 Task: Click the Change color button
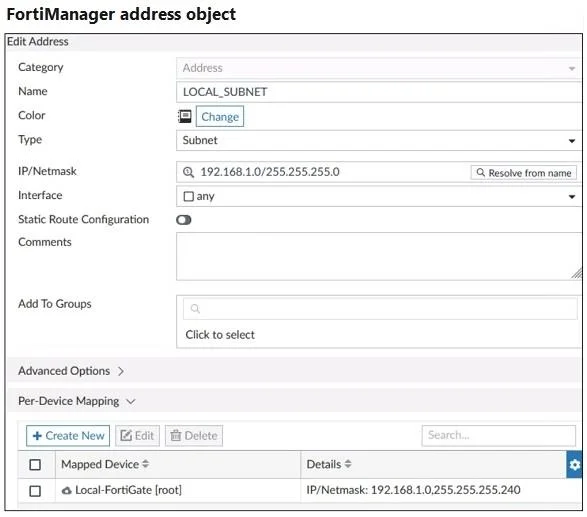click(220, 116)
